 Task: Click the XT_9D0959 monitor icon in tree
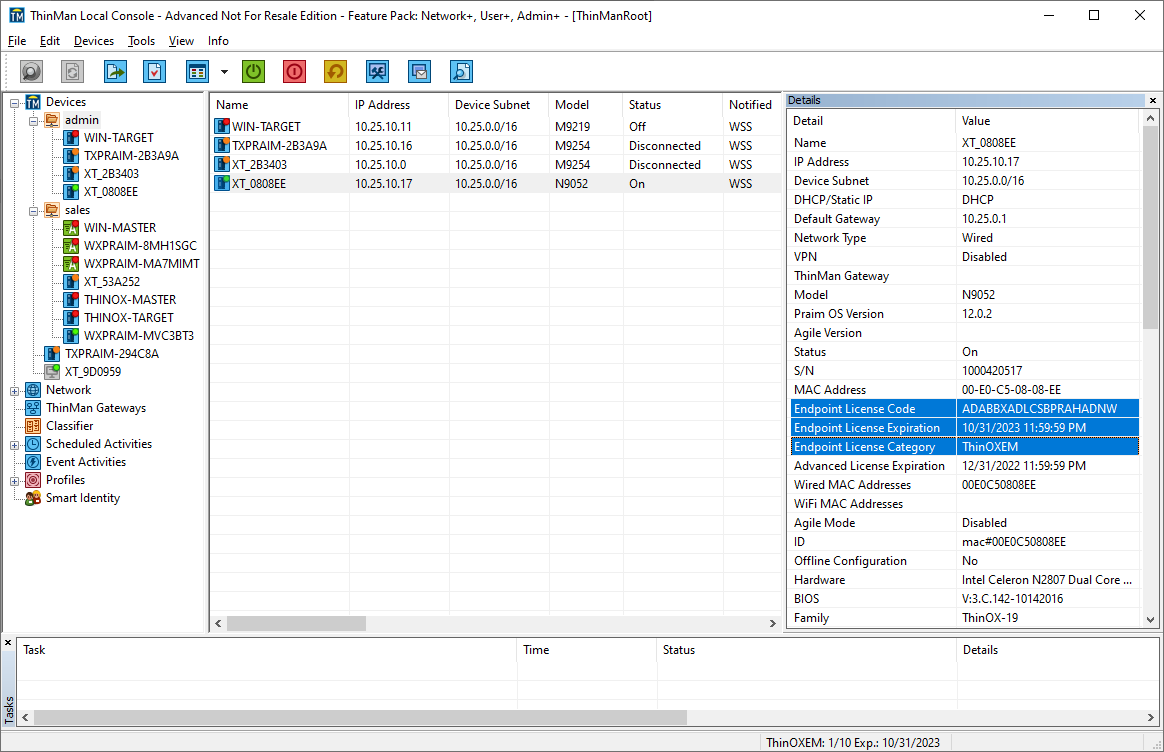point(52,372)
